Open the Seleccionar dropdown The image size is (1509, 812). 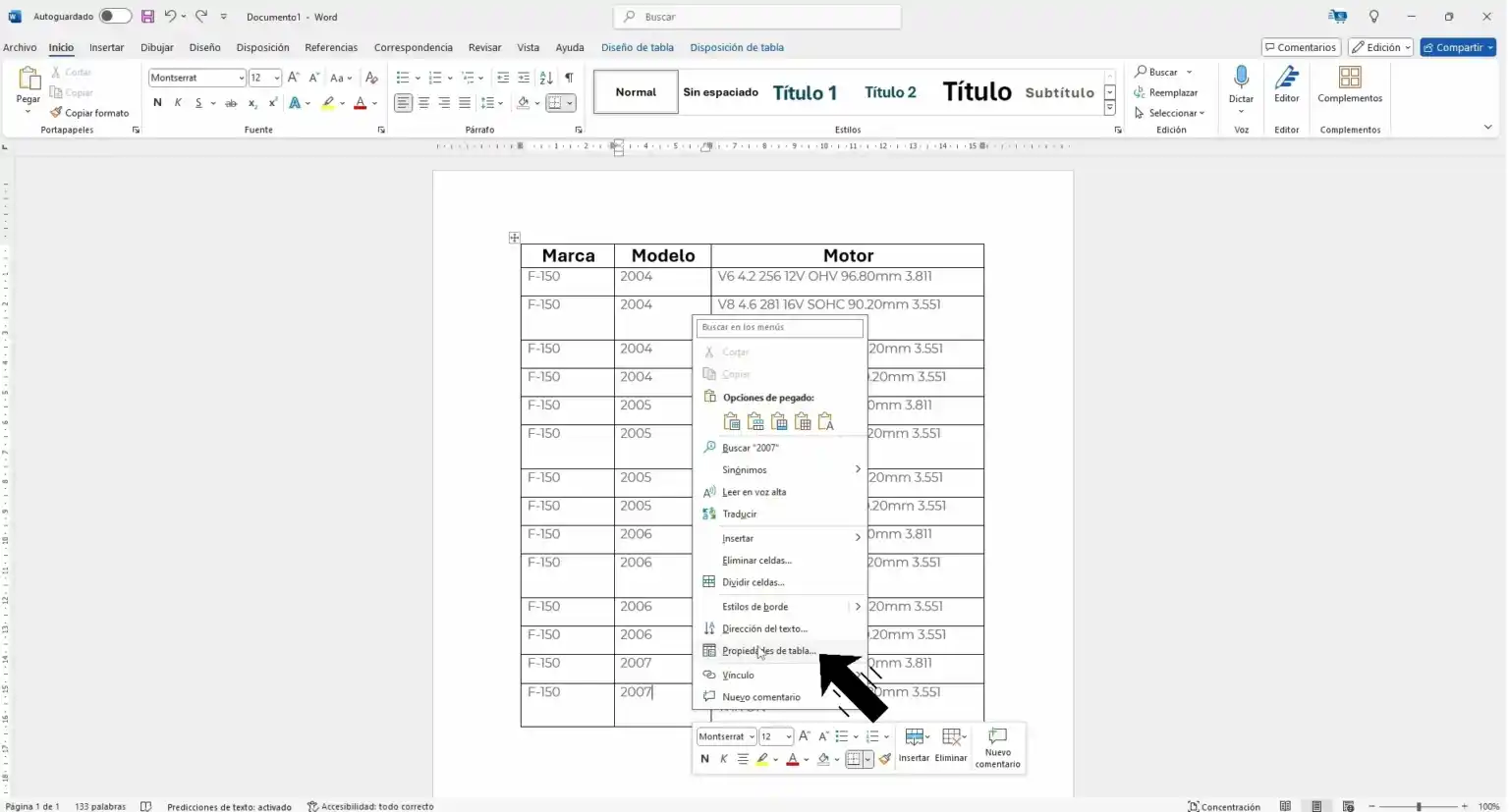tap(1169, 113)
